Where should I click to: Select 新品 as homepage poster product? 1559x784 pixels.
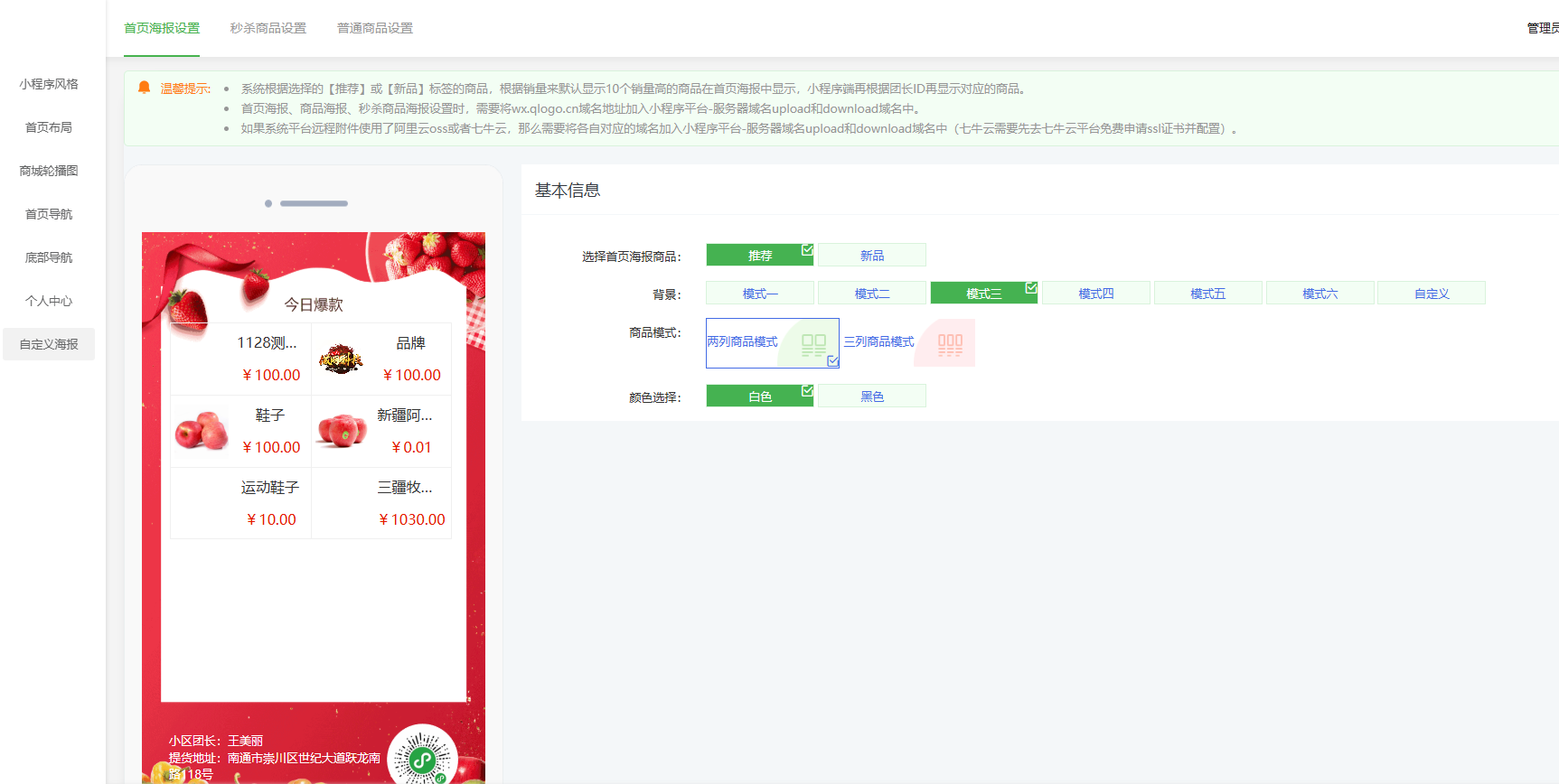[x=871, y=256]
